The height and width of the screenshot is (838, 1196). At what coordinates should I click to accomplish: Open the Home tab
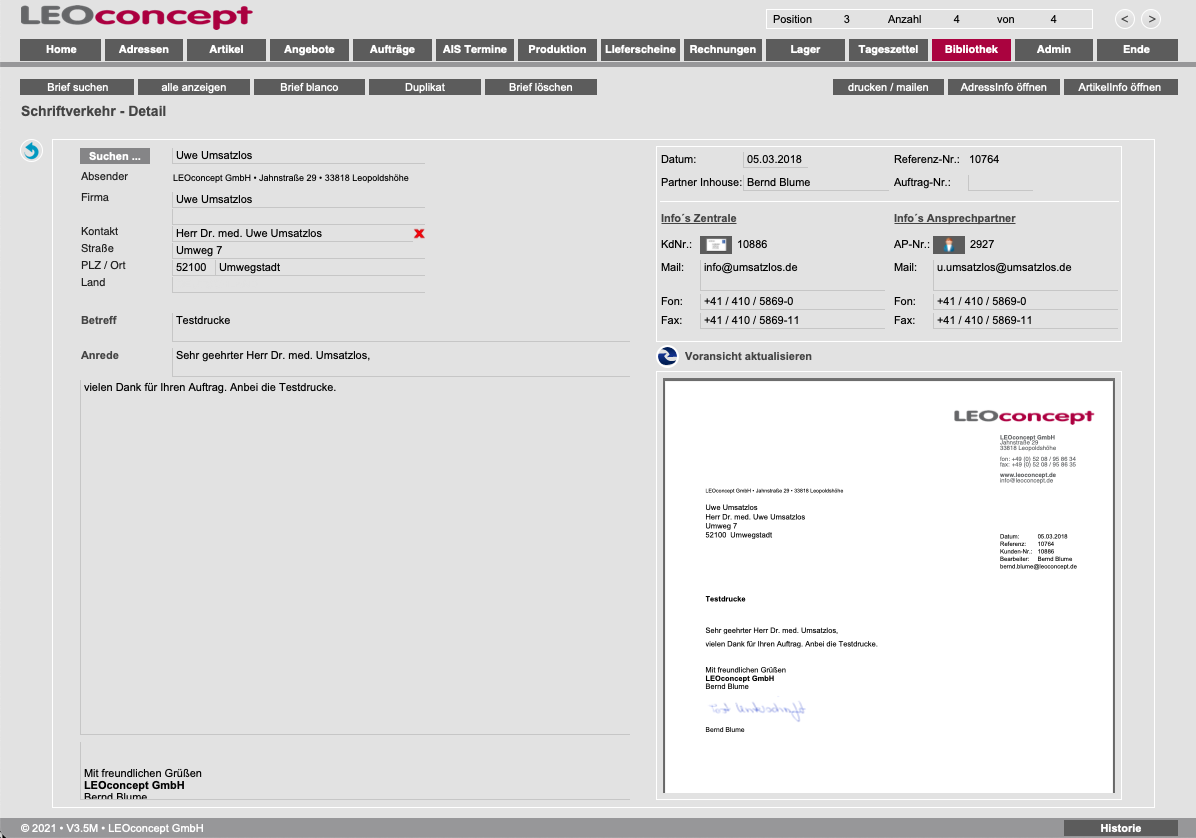tap(61, 50)
